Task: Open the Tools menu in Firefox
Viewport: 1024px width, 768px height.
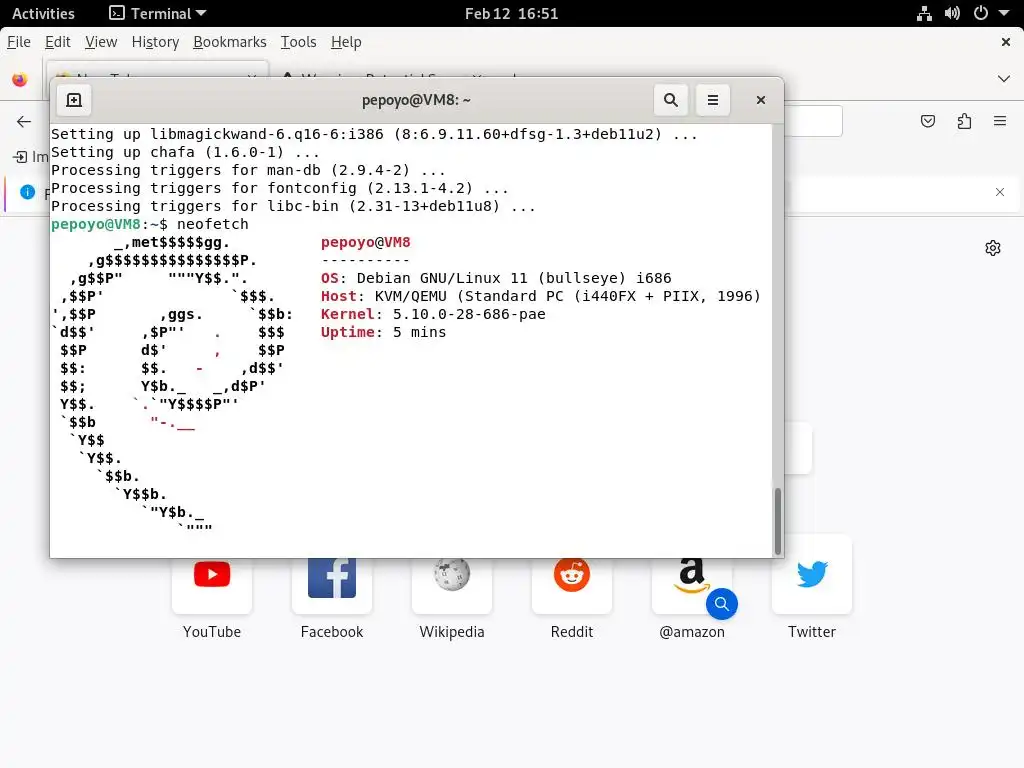Action: (x=298, y=42)
